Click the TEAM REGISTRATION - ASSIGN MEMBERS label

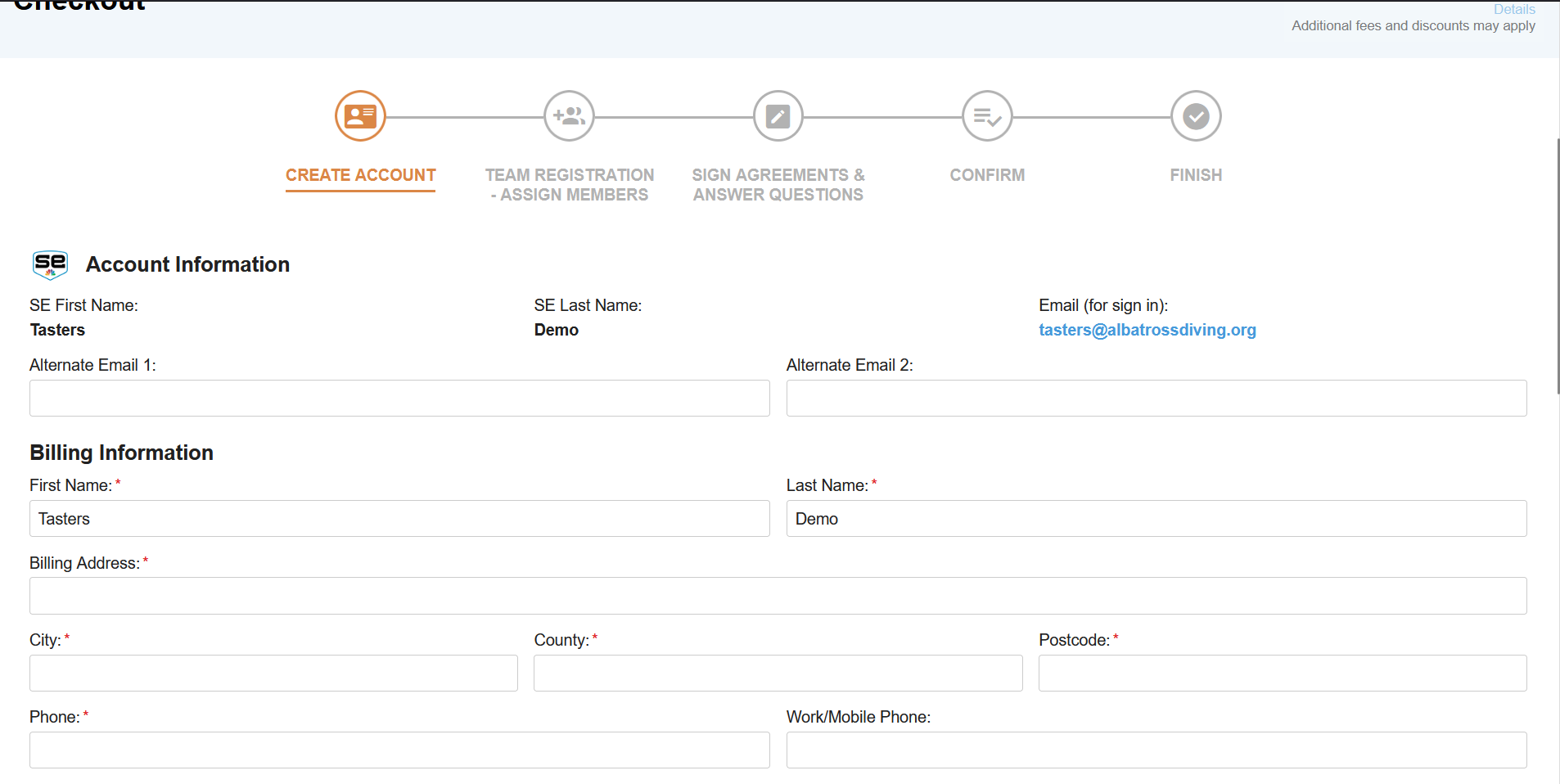click(x=569, y=184)
